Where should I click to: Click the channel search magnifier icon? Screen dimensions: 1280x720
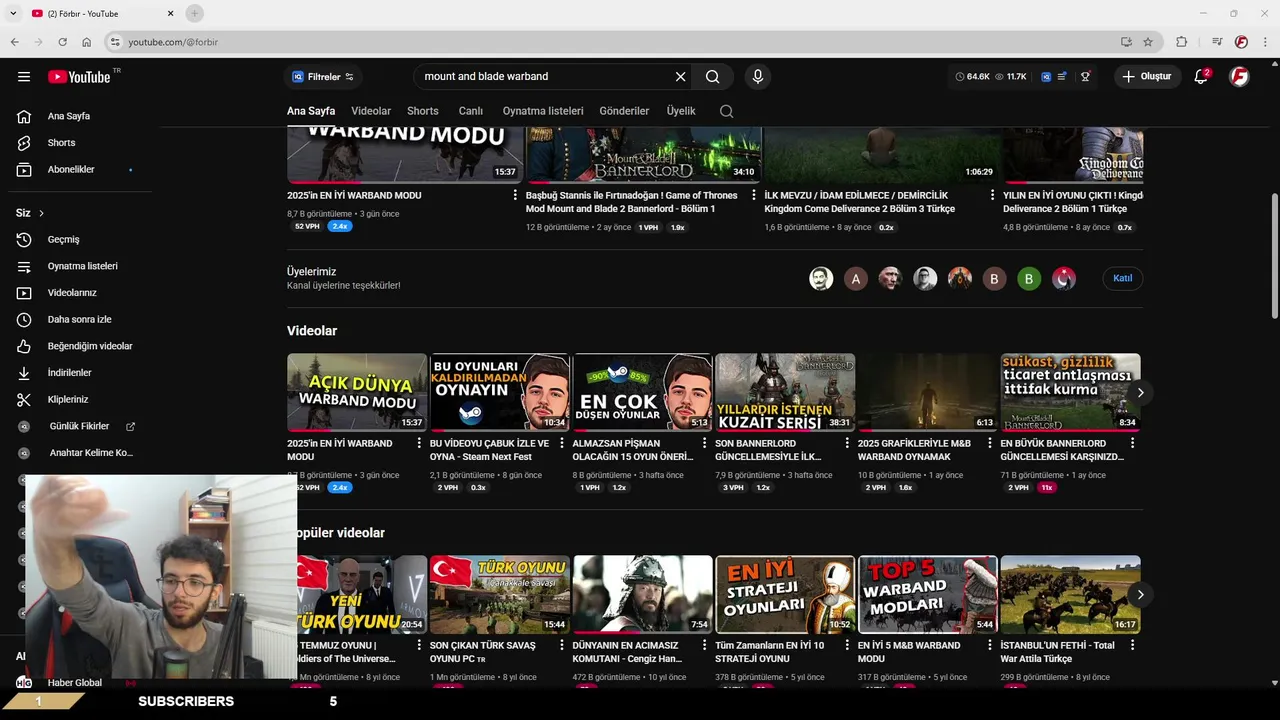[727, 111]
